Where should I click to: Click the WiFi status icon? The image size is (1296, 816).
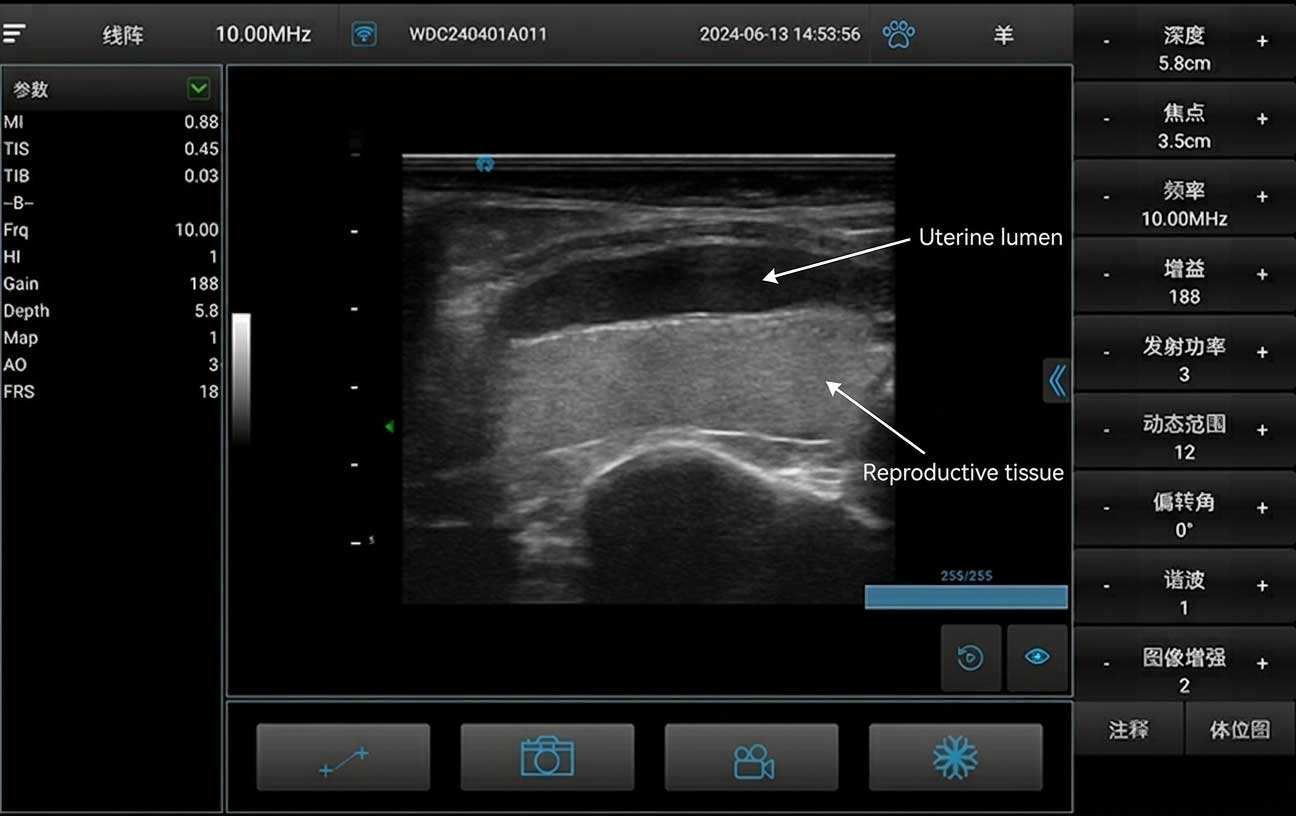pos(362,33)
